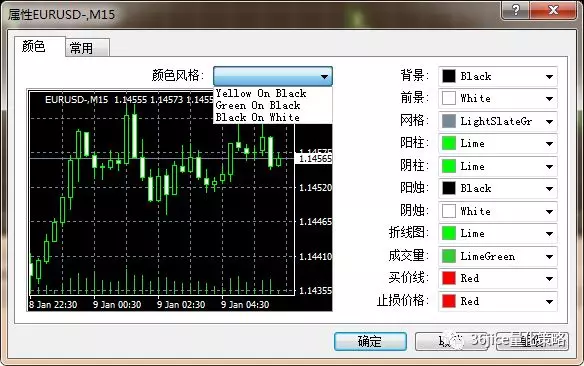Open the 买价线 color dropdown
This screenshot has width=584, height=366.
(498, 279)
